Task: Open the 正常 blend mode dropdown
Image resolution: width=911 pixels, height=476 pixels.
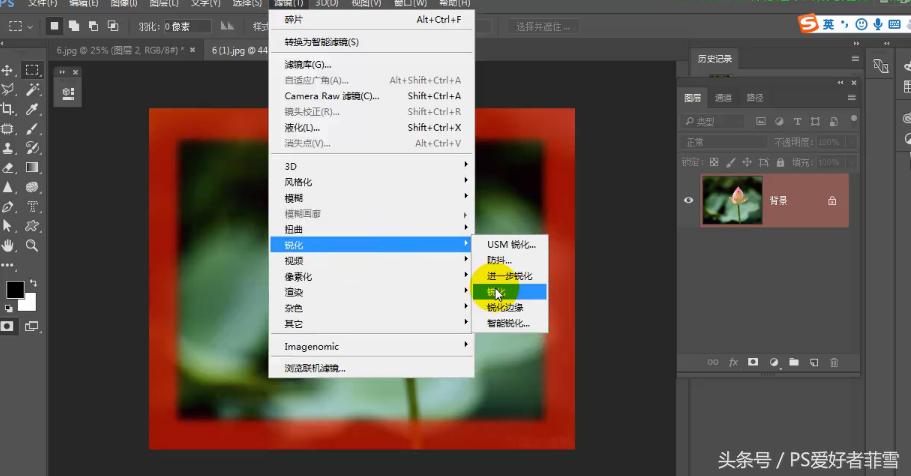Action: (x=724, y=142)
